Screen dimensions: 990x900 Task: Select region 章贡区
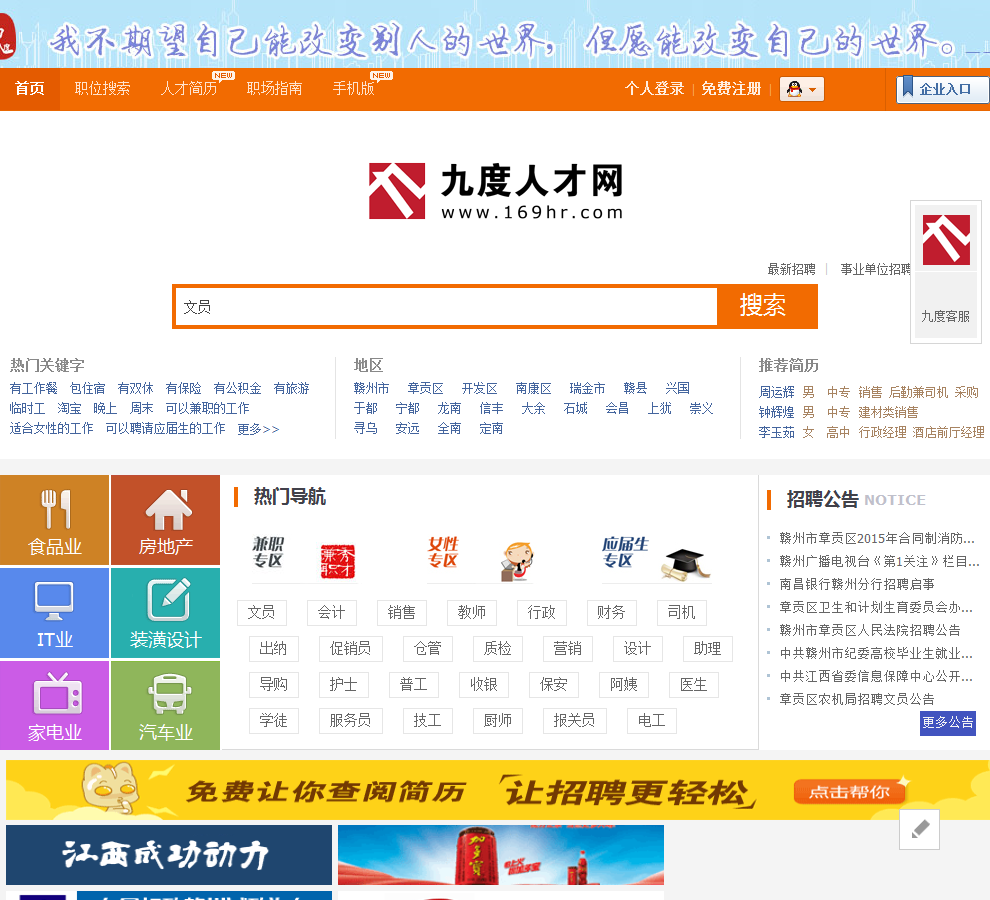tap(426, 388)
